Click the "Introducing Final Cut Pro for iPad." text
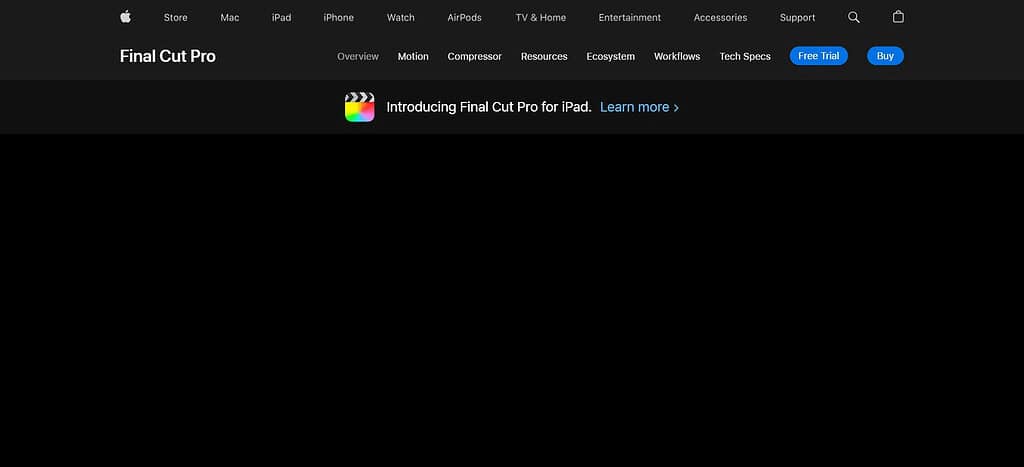This screenshot has width=1024, height=467. (489, 107)
